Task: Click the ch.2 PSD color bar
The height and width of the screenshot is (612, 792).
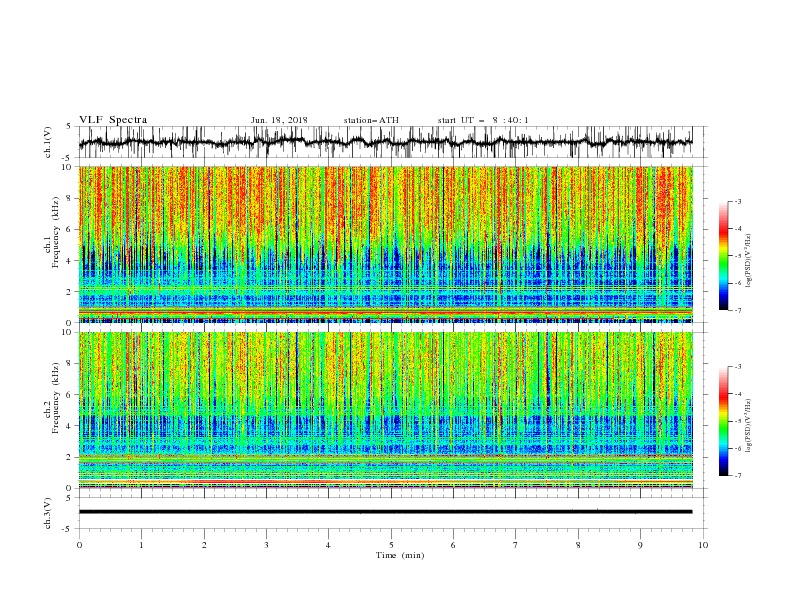Action: pyautogui.click(x=723, y=421)
